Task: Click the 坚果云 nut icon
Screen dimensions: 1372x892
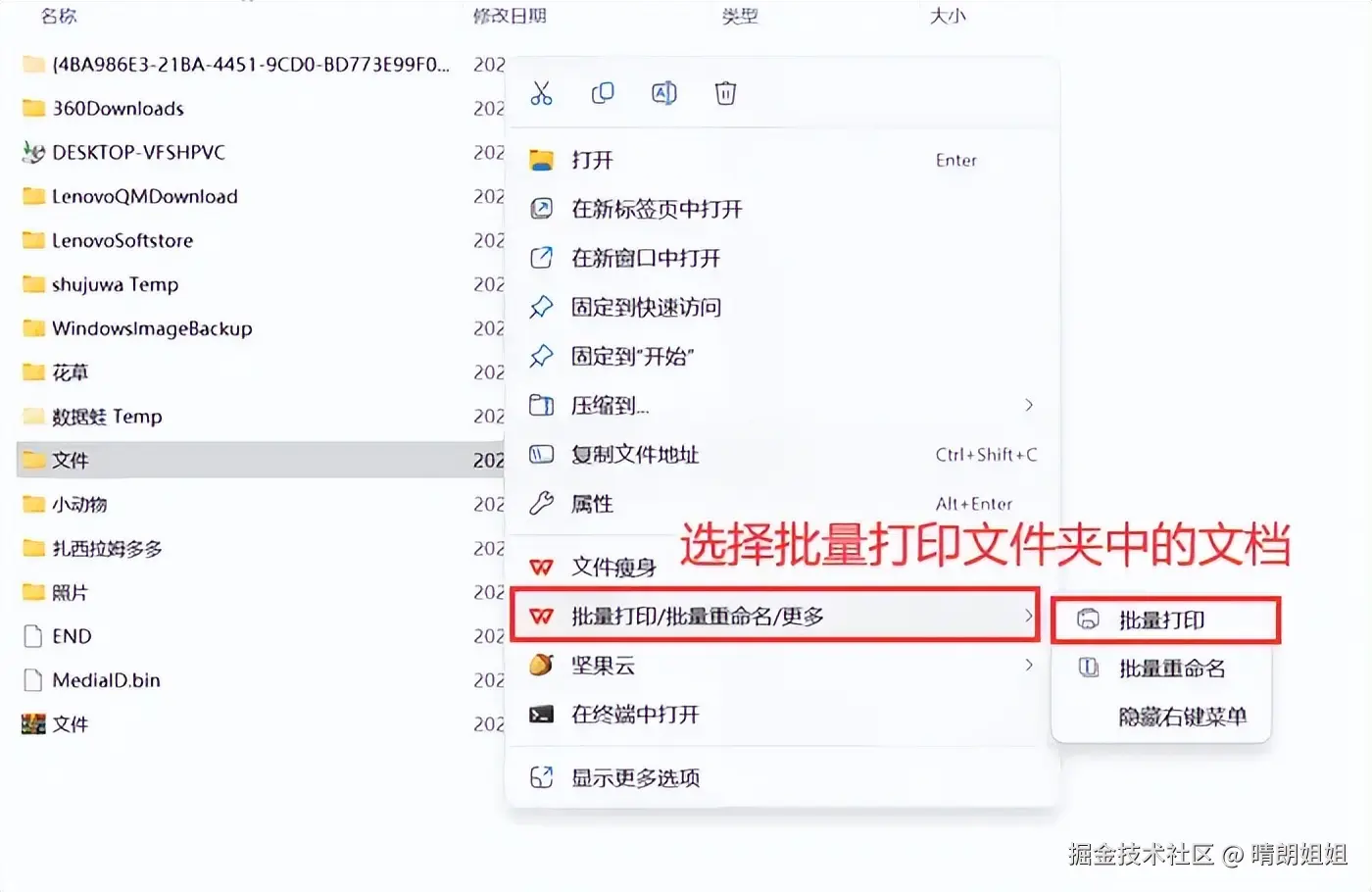Action: (x=541, y=666)
